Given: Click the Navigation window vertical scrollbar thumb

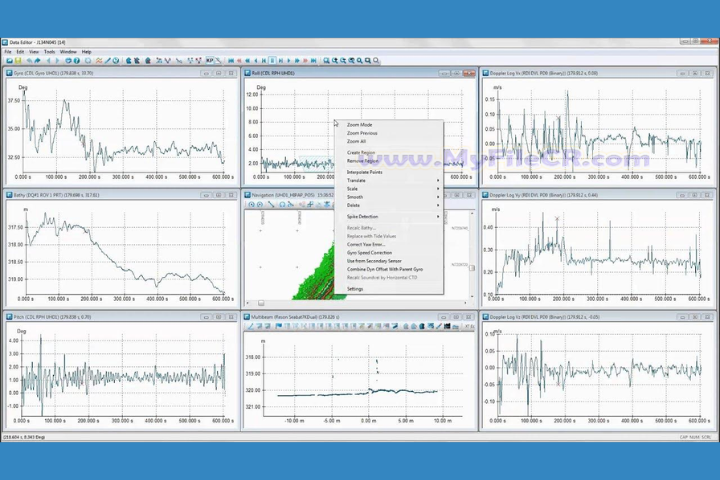Looking at the screenshot, I should (472, 268).
